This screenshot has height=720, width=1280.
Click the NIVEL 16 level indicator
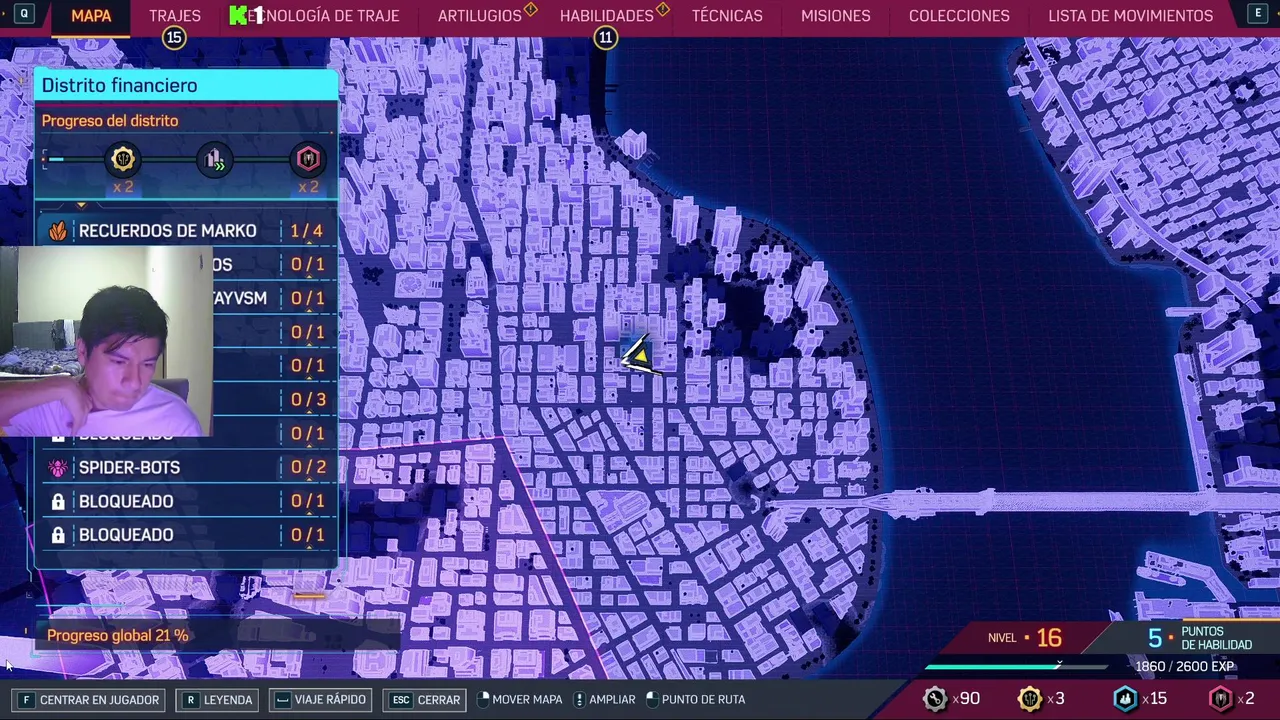(x=1025, y=638)
